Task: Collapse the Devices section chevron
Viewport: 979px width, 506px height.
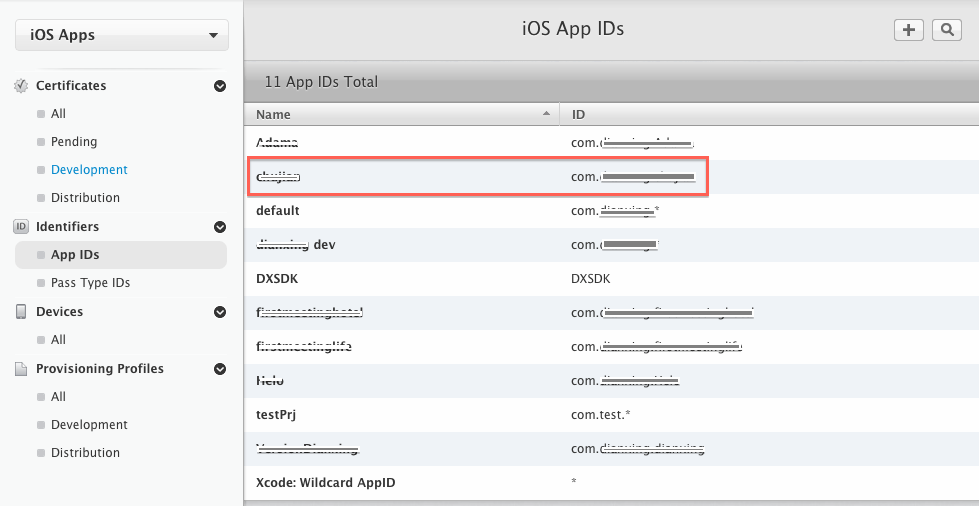Action: click(x=220, y=312)
